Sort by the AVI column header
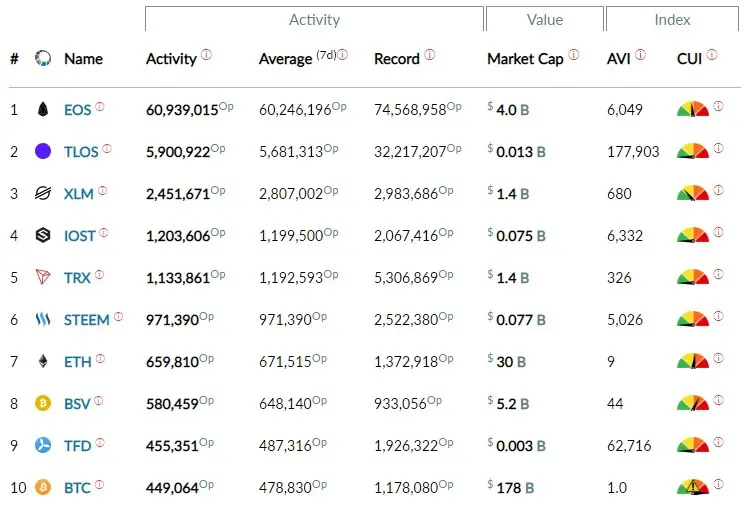Viewport: 745px width, 505px height. (619, 59)
